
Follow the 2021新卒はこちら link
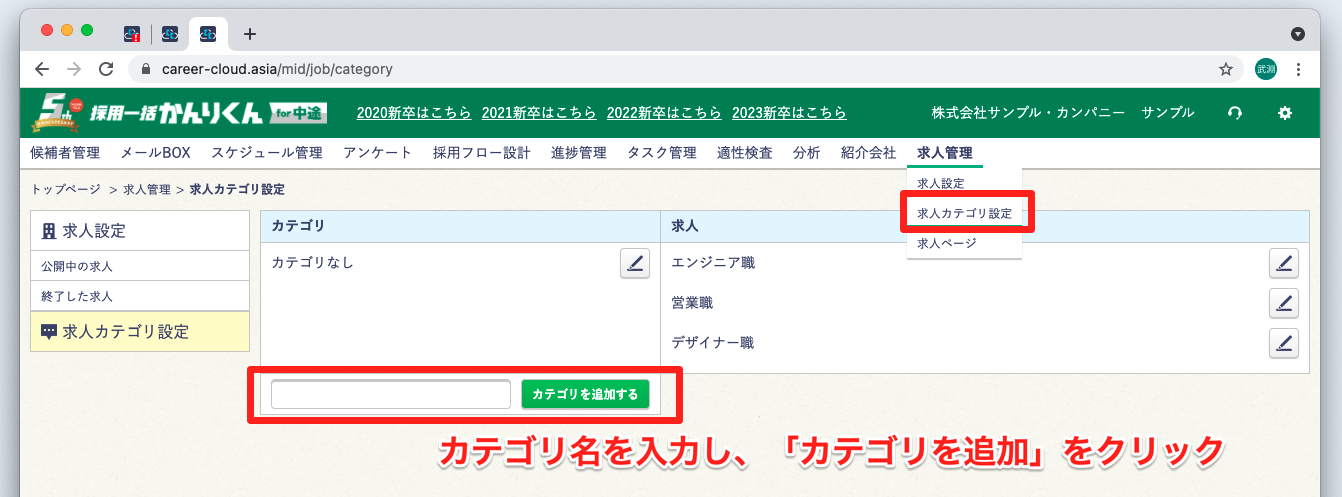click(539, 112)
